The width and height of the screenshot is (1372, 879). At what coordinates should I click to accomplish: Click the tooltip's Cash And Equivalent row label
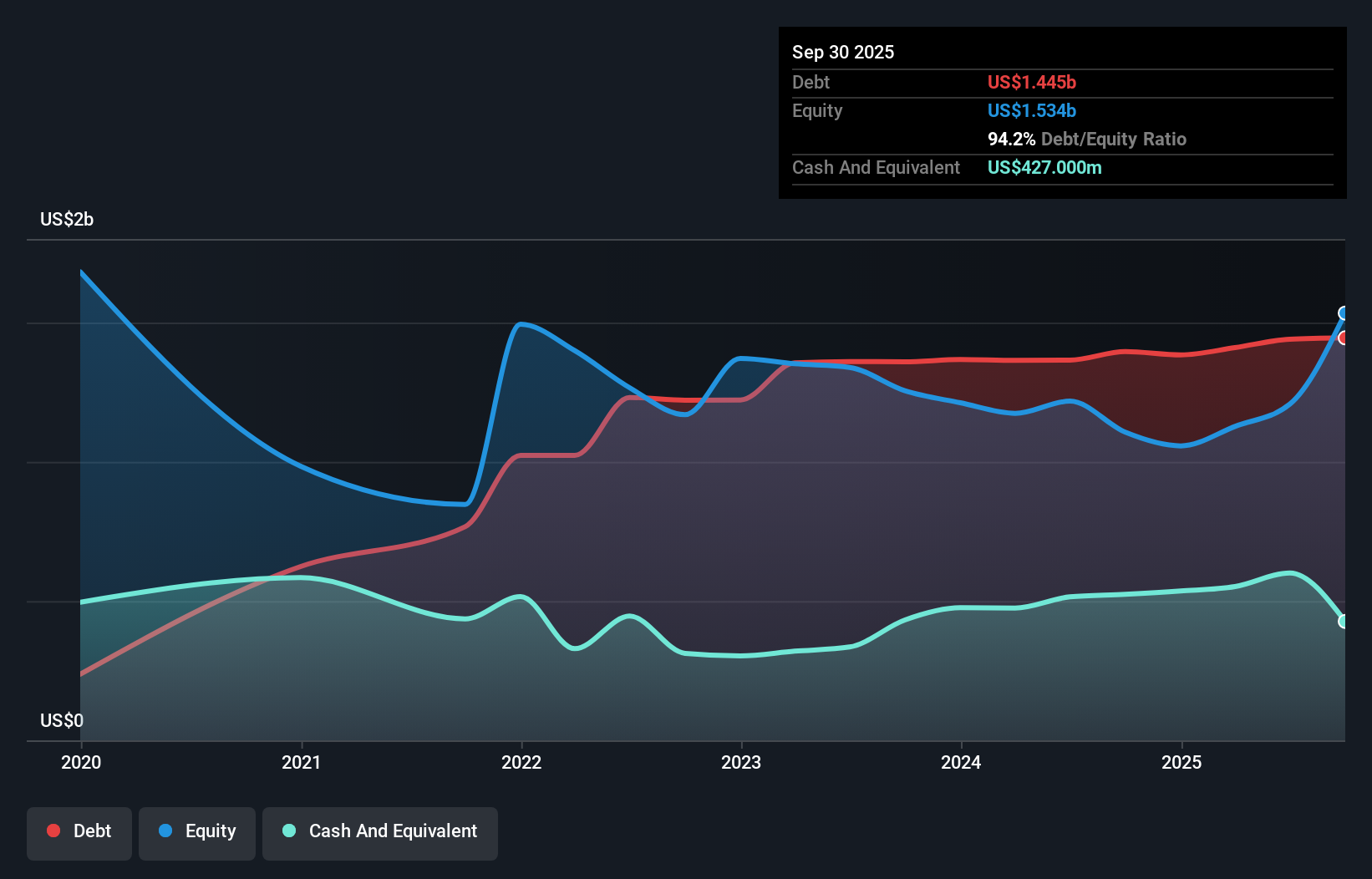tap(876, 167)
